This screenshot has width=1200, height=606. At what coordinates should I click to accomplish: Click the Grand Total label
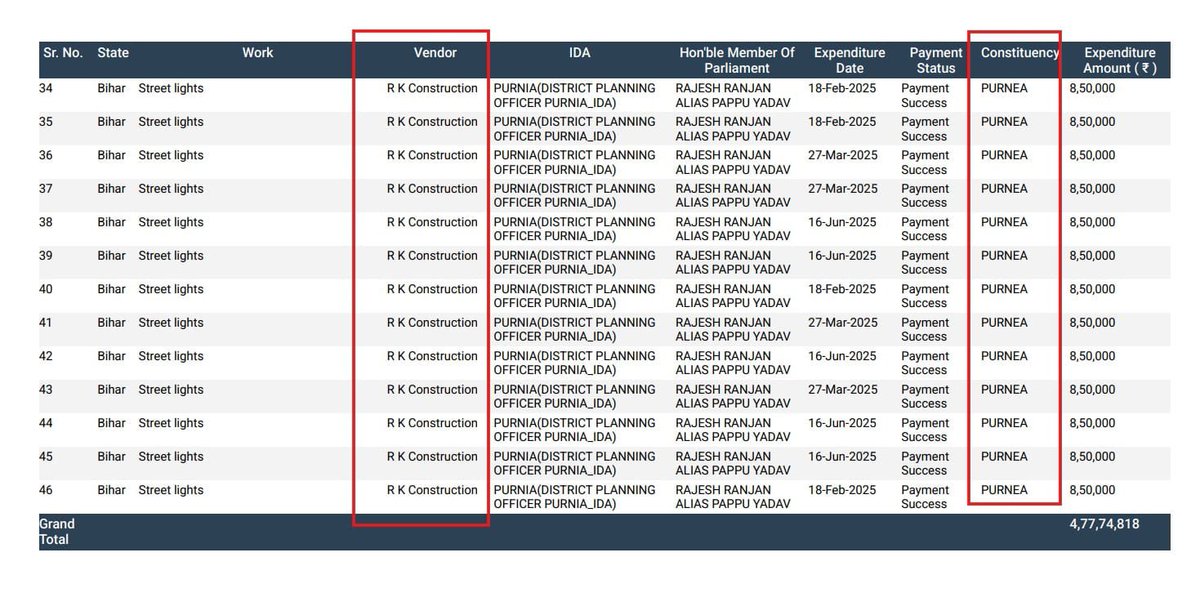57,532
